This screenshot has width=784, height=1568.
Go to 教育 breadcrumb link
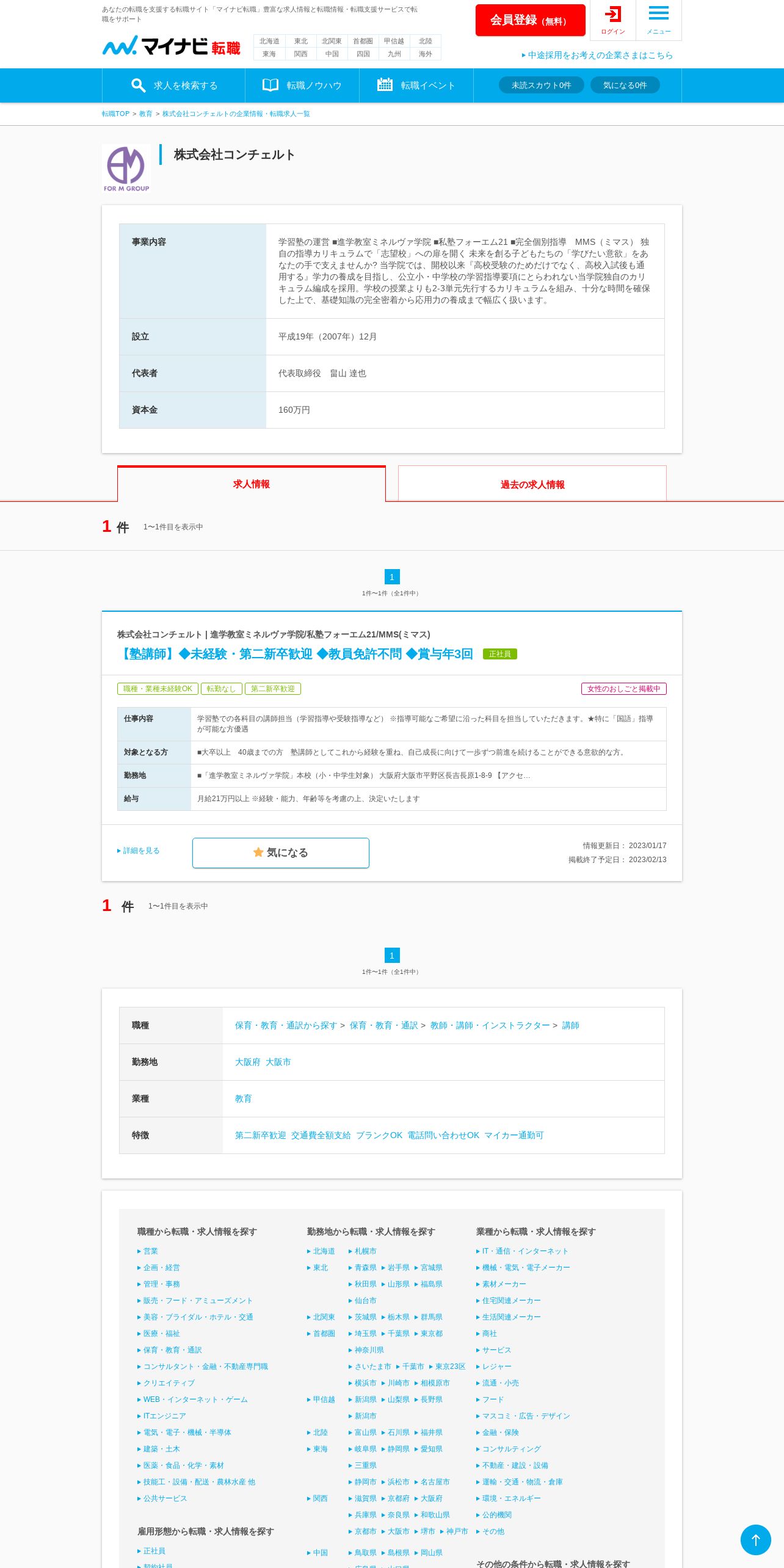tap(145, 114)
